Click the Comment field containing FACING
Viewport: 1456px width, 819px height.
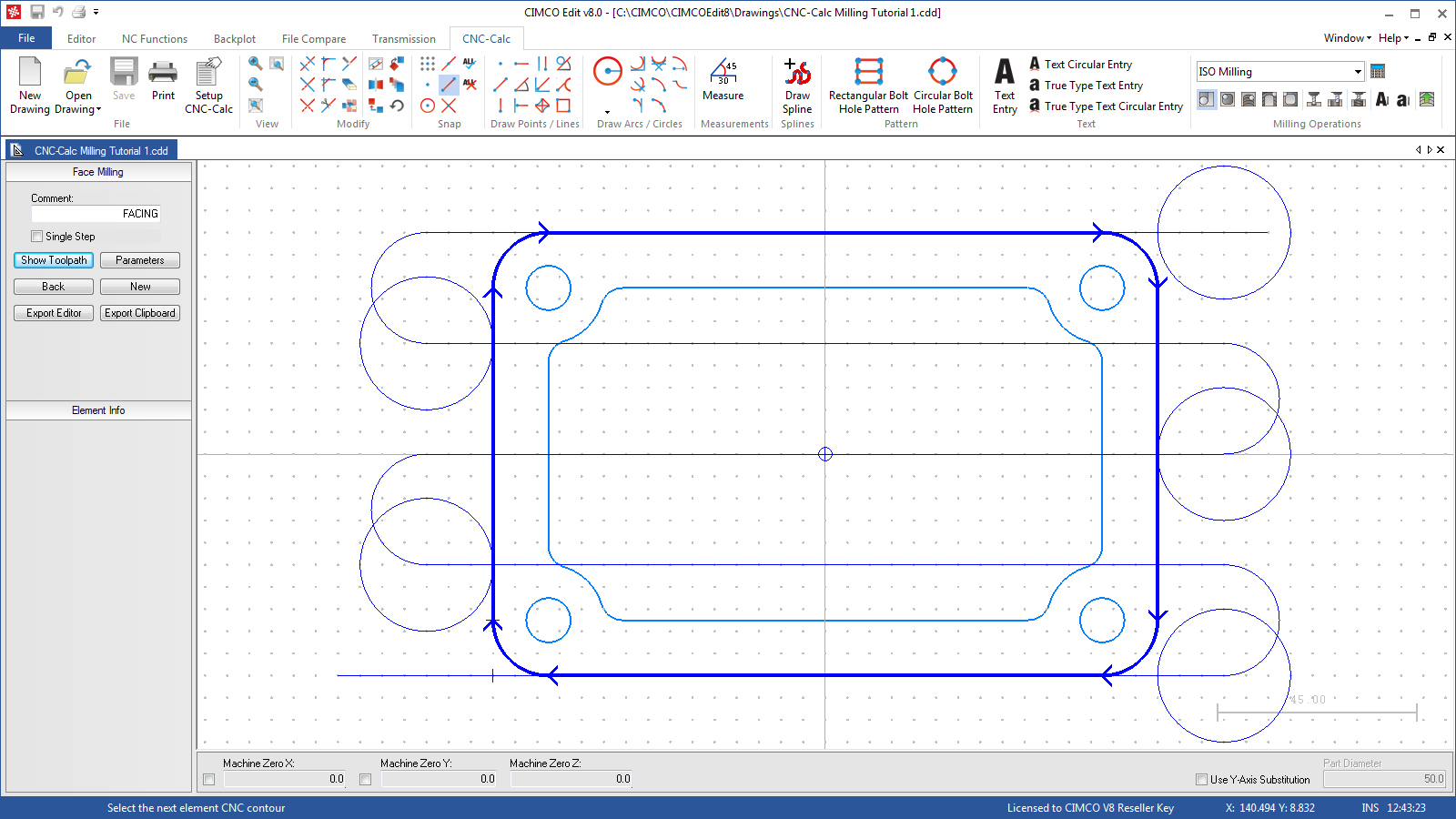pyautogui.click(x=96, y=214)
